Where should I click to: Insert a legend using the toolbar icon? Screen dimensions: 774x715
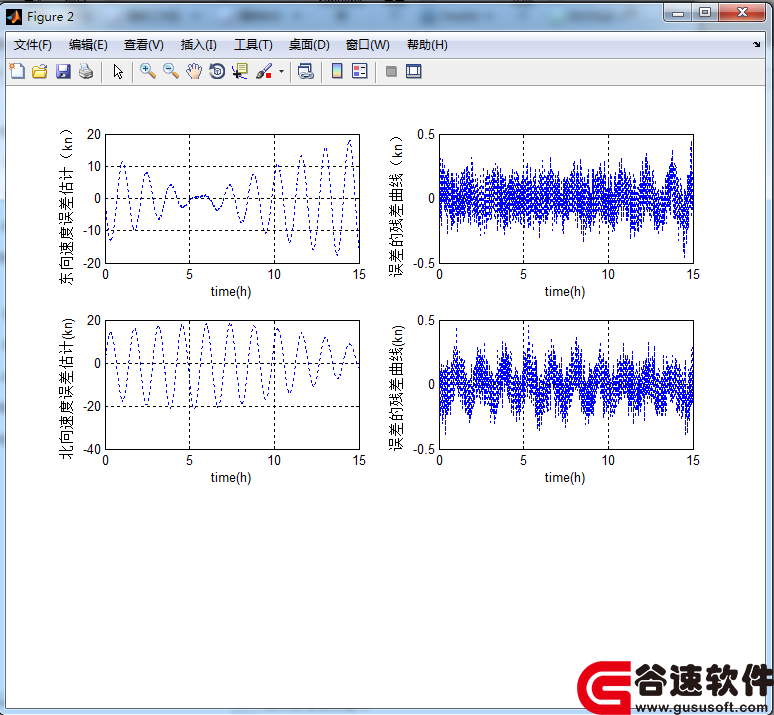(360, 72)
